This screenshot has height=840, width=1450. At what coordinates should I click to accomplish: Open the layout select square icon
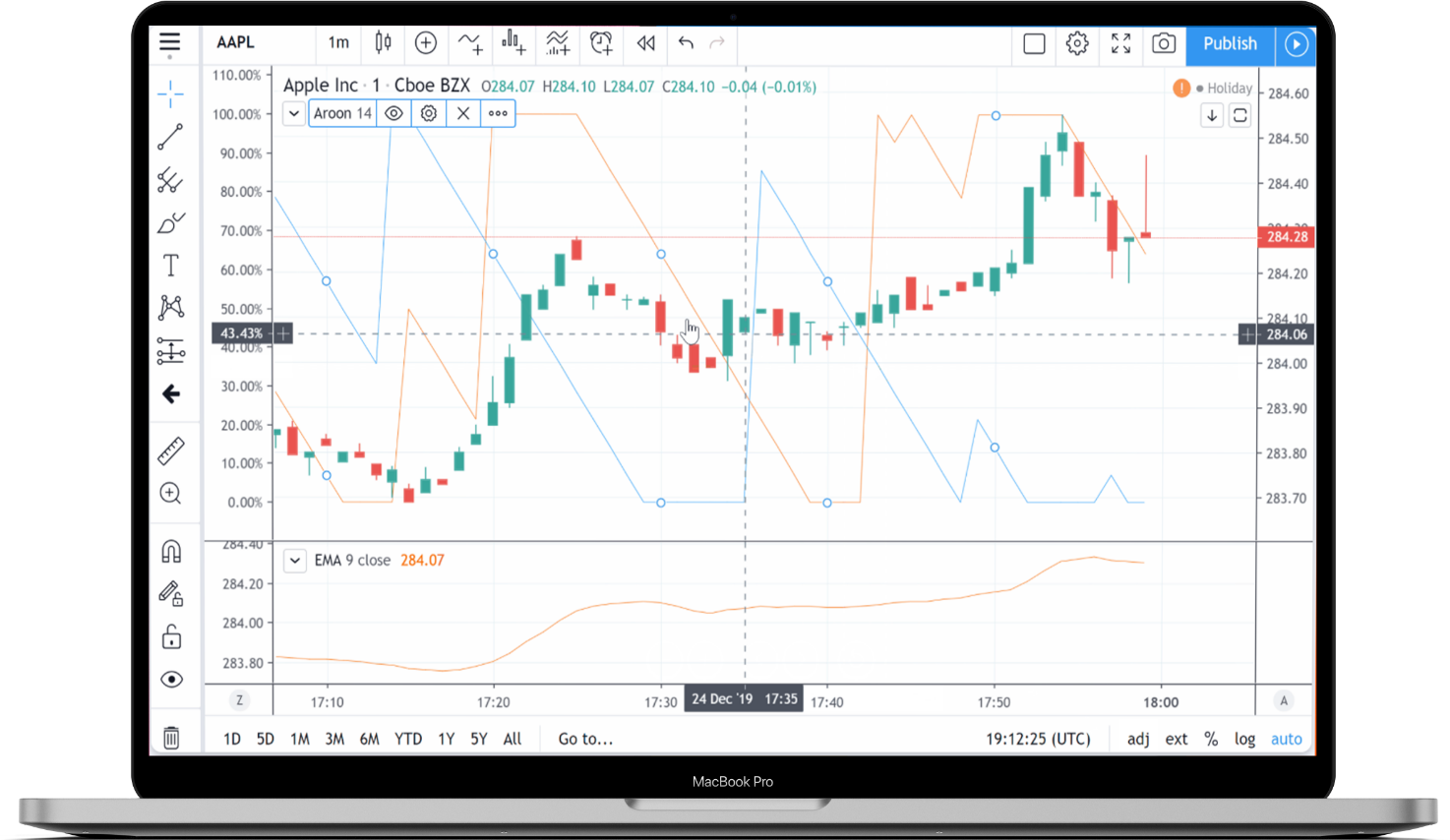pyautogui.click(x=1034, y=43)
